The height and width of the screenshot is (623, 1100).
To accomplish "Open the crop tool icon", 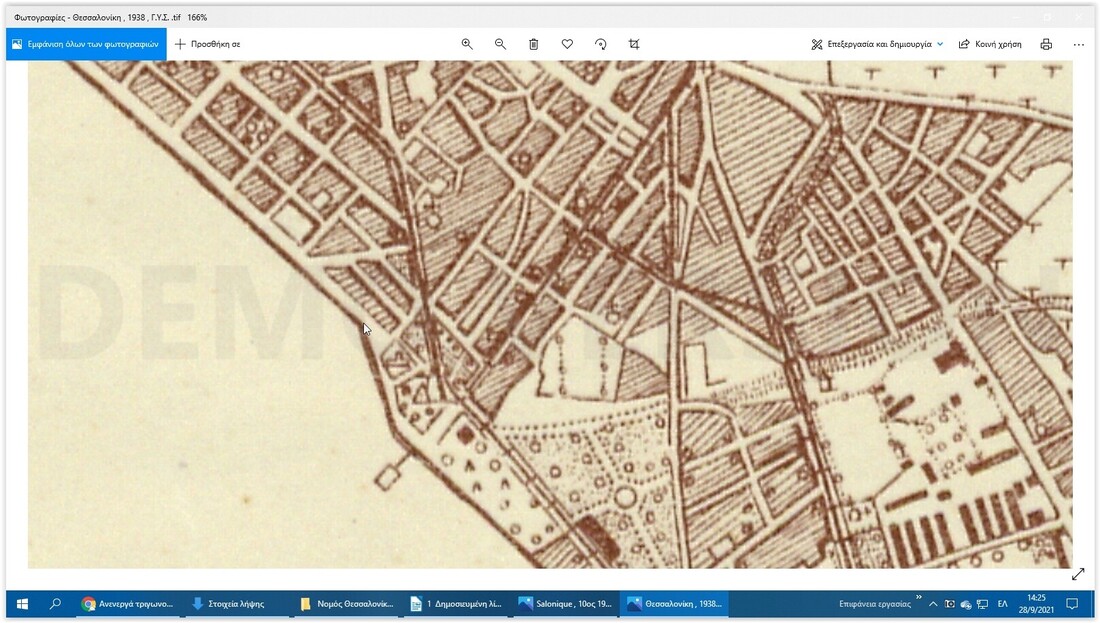I will coord(634,44).
